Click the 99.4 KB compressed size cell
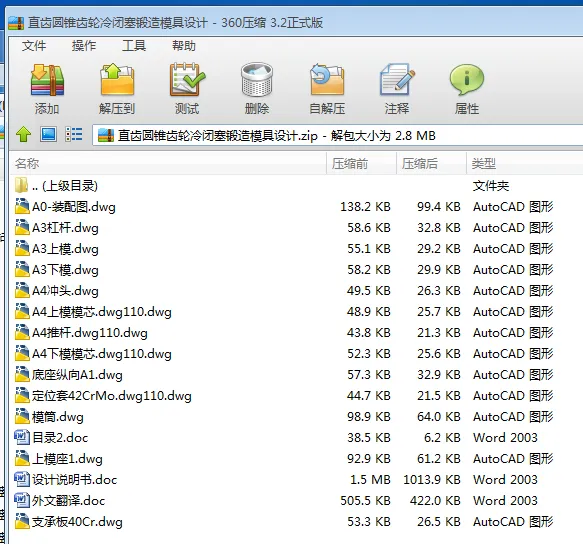 [x=439, y=207]
